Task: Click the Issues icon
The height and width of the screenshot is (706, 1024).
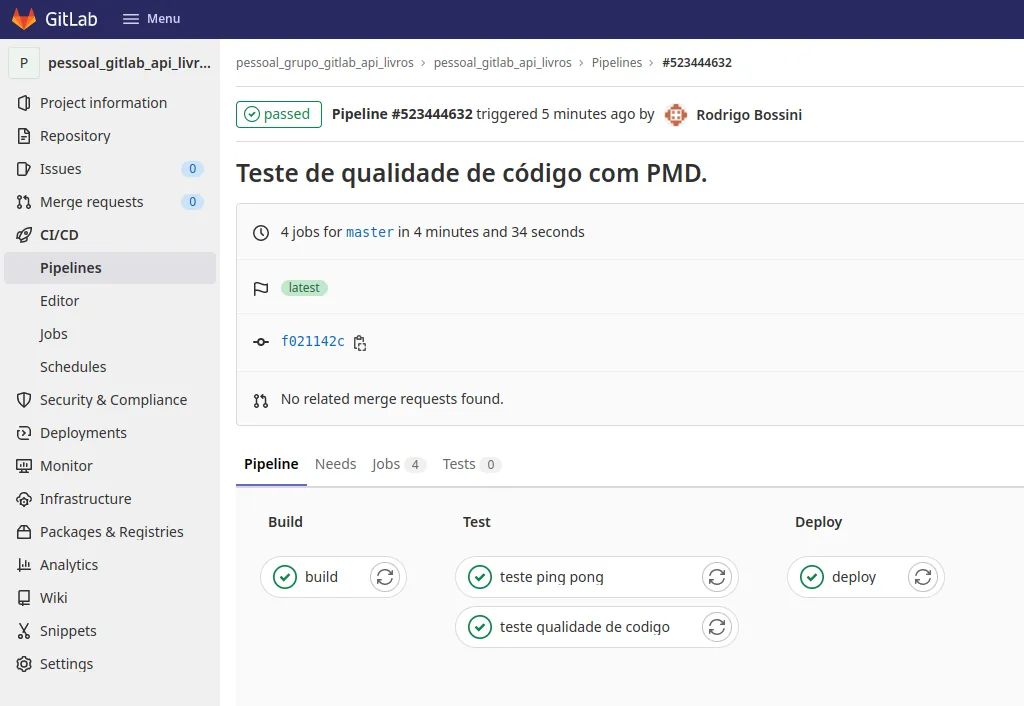Action: point(24,169)
